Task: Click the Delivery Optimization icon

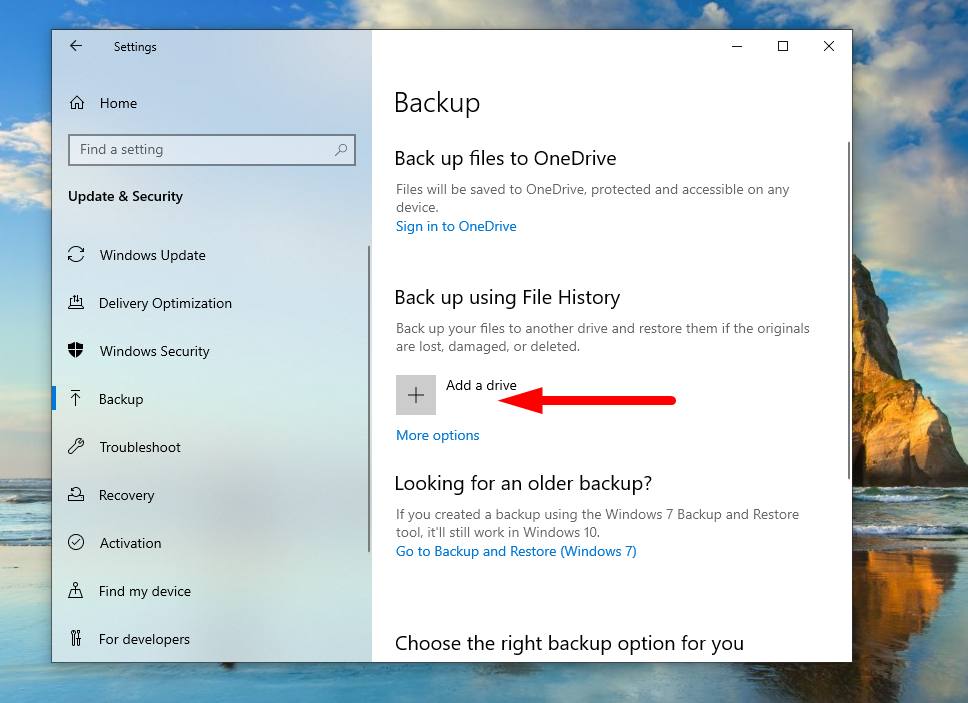Action: pyautogui.click(x=76, y=303)
